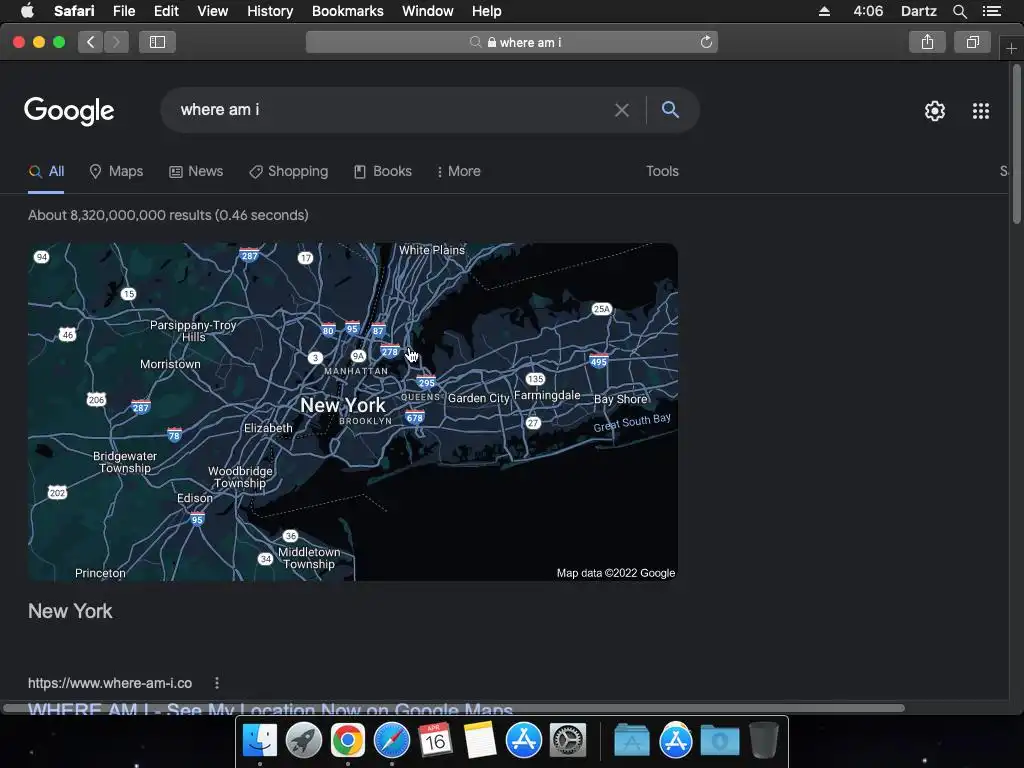This screenshot has width=1024, height=768.
Task: Click the results count text
Action: pos(168,216)
